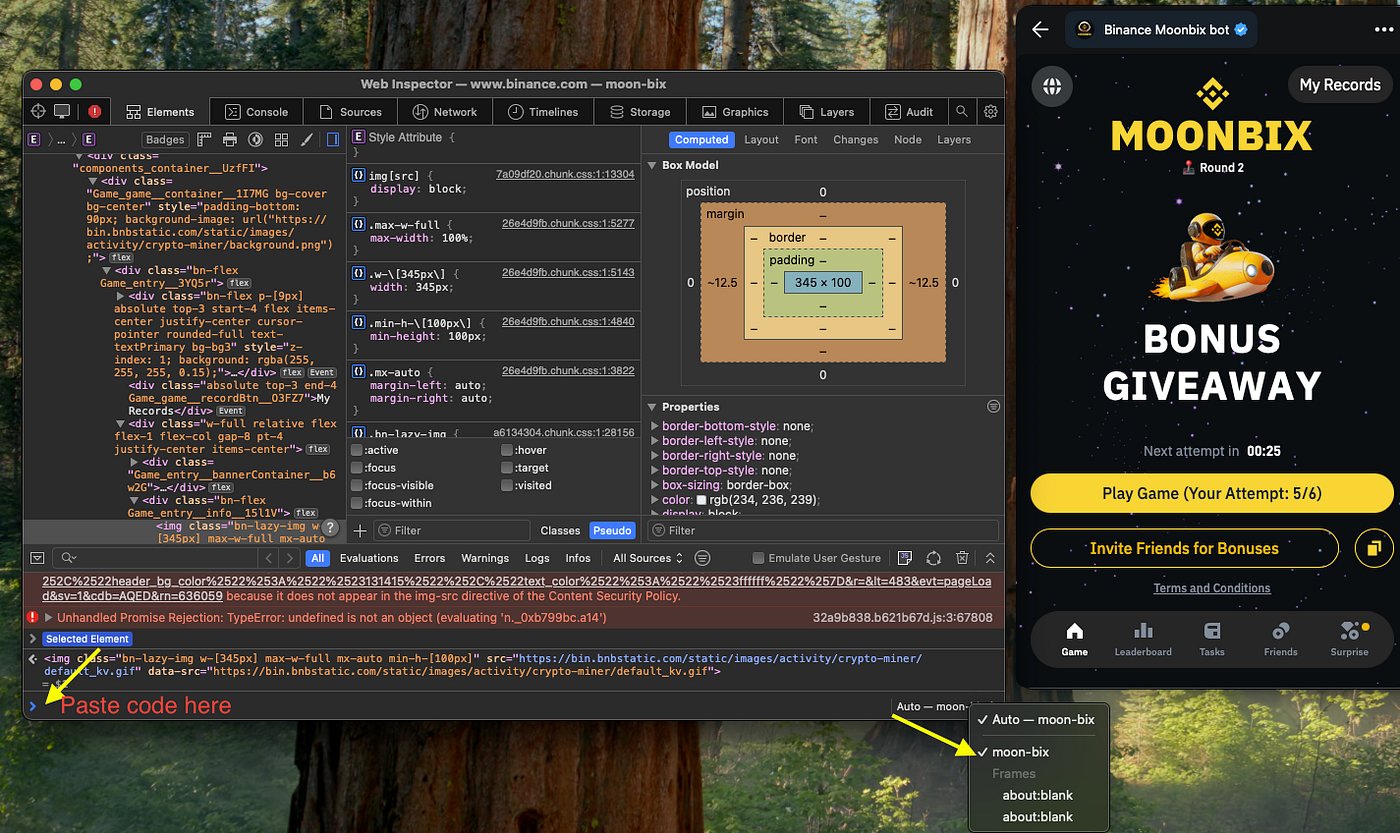Open 7a09df20.chunk.css:1:13304 source link
The width and height of the screenshot is (1400, 833).
(565, 174)
